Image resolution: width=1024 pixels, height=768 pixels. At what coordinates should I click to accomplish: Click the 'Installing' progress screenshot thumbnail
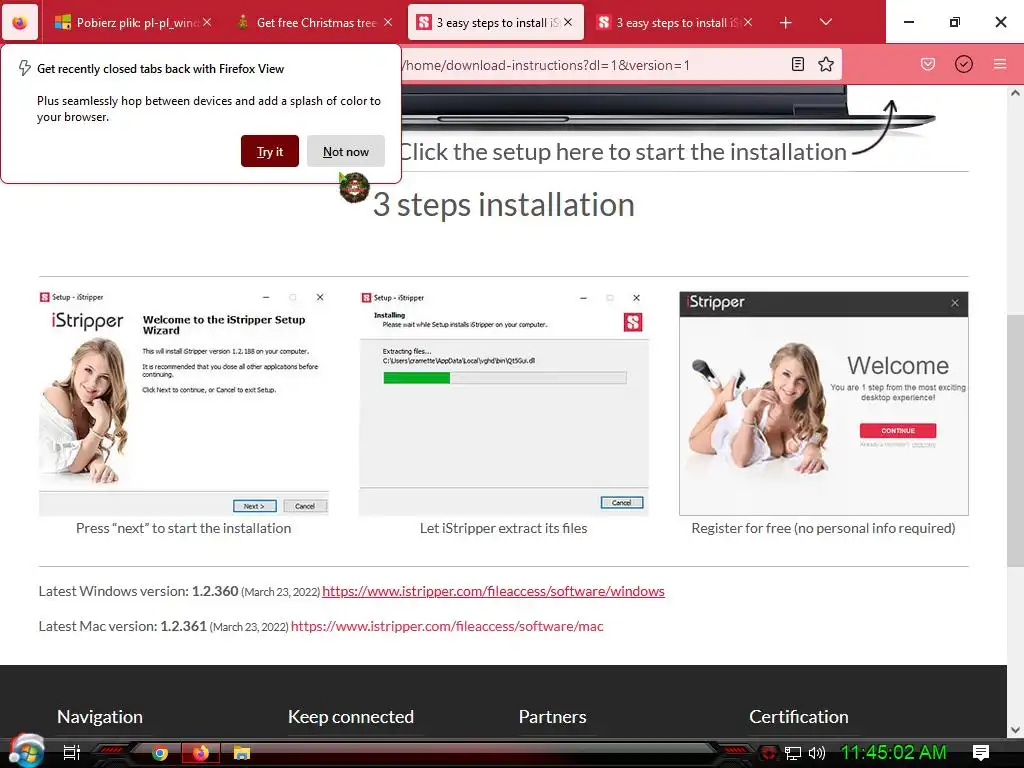click(504, 404)
